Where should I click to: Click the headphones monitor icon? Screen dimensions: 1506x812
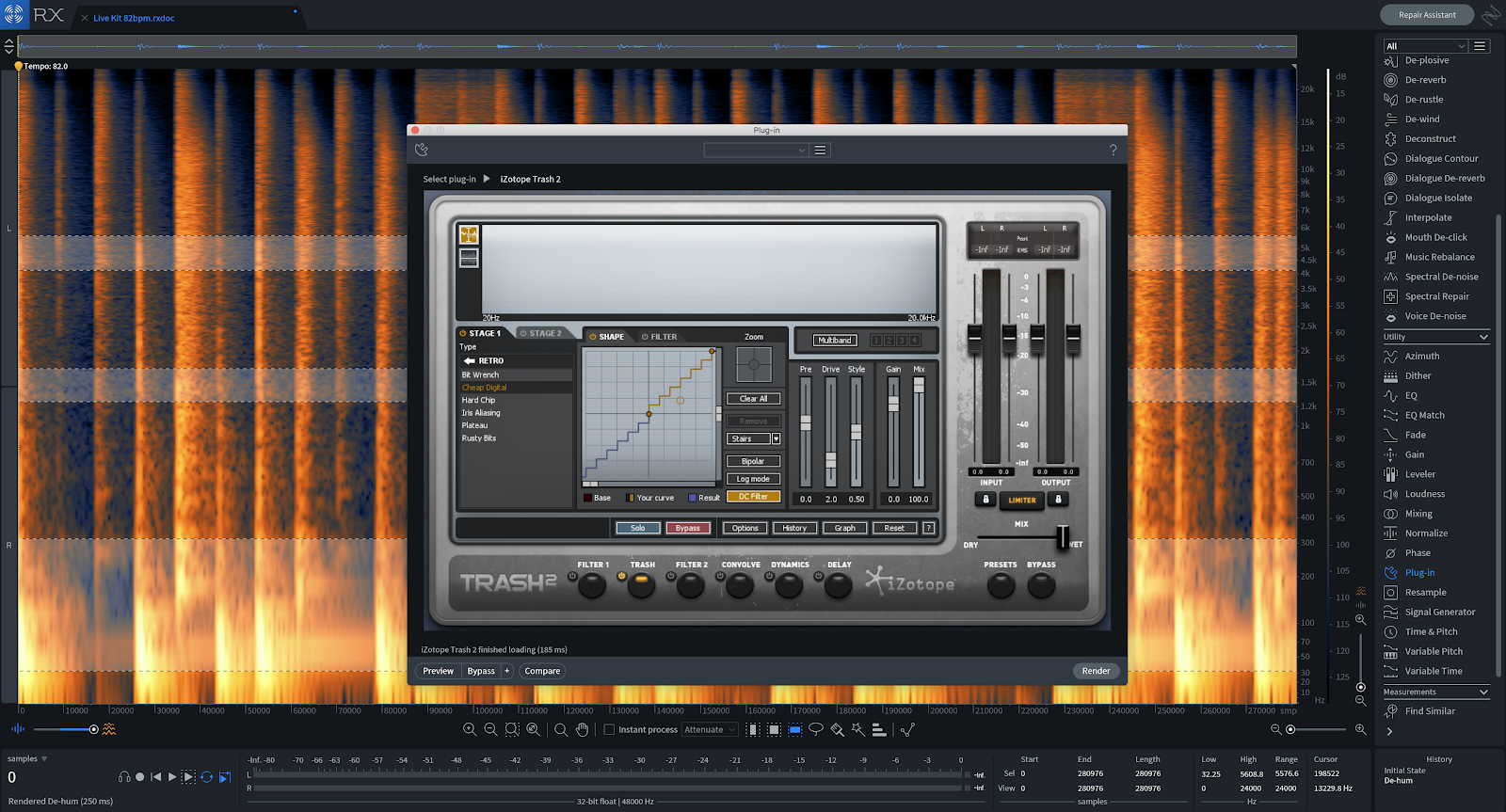[x=124, y=777]
